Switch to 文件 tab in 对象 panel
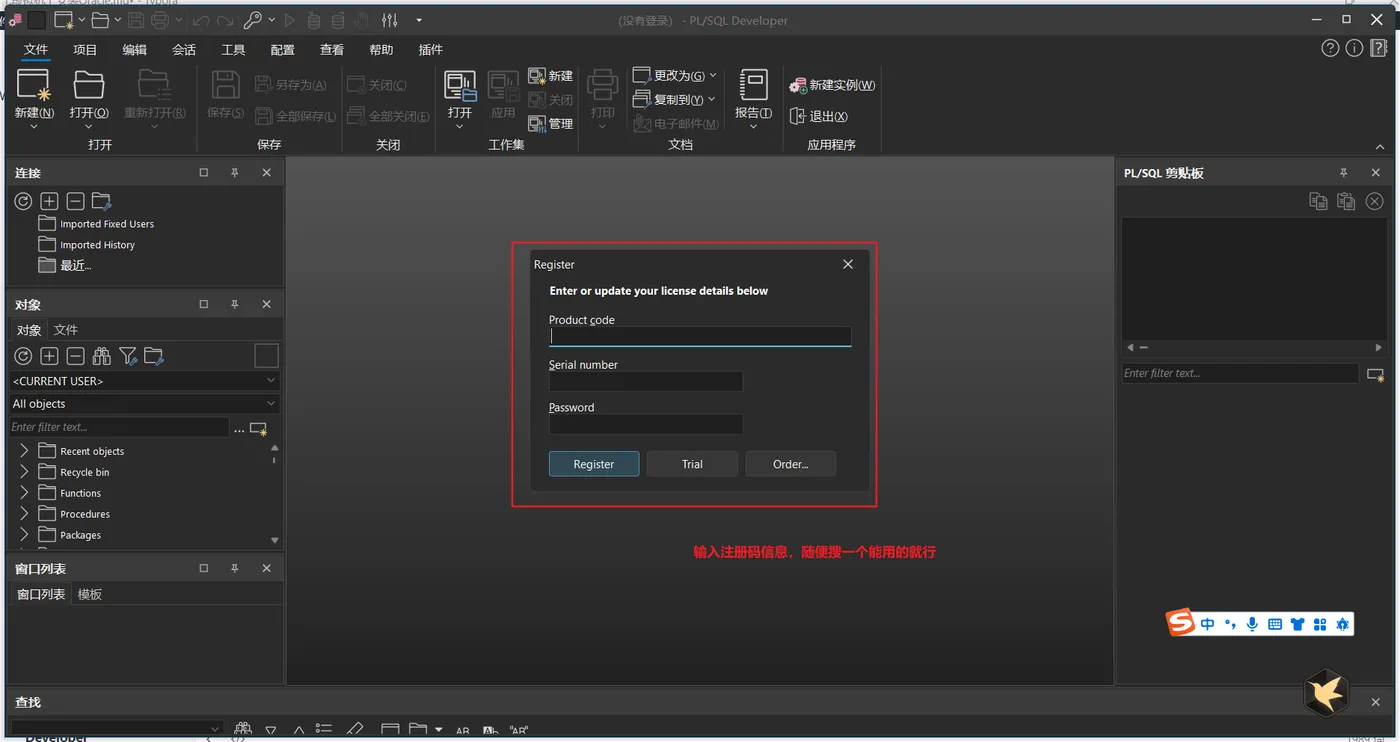The width and height of the screenshot is (1400, 742). point(66,330)
